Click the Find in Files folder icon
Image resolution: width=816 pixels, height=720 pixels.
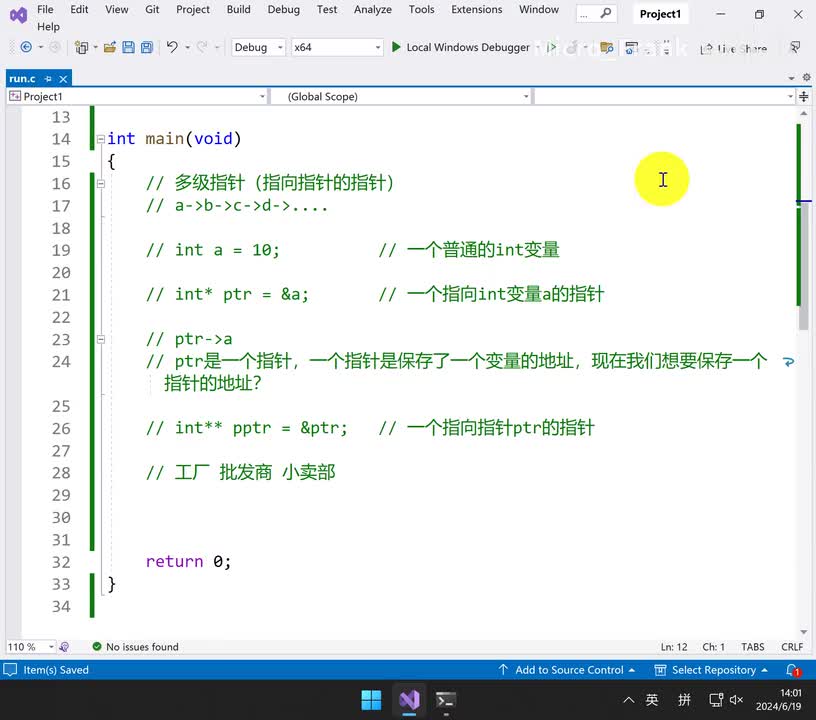tap(607, 48)
